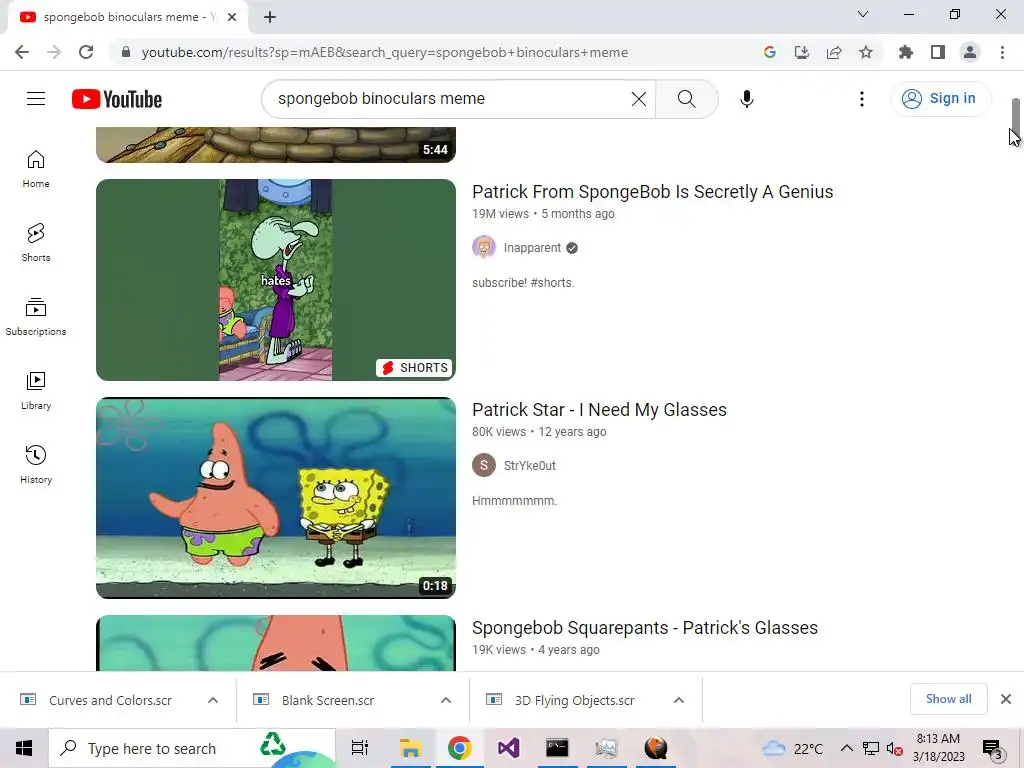Open the notification center icon
Screen dimensions: 1024x768
(x=993, y=748)
